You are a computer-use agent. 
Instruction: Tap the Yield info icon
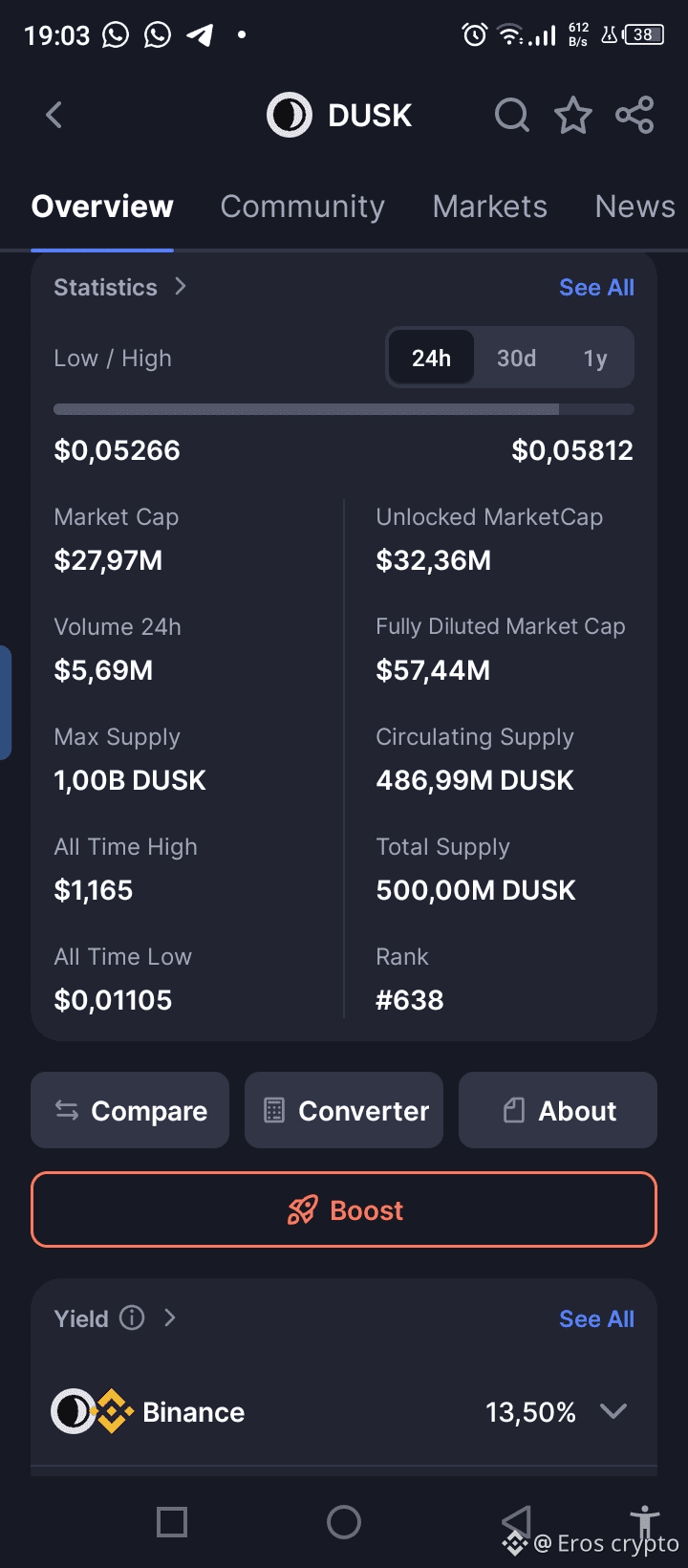coord(132,1318)
